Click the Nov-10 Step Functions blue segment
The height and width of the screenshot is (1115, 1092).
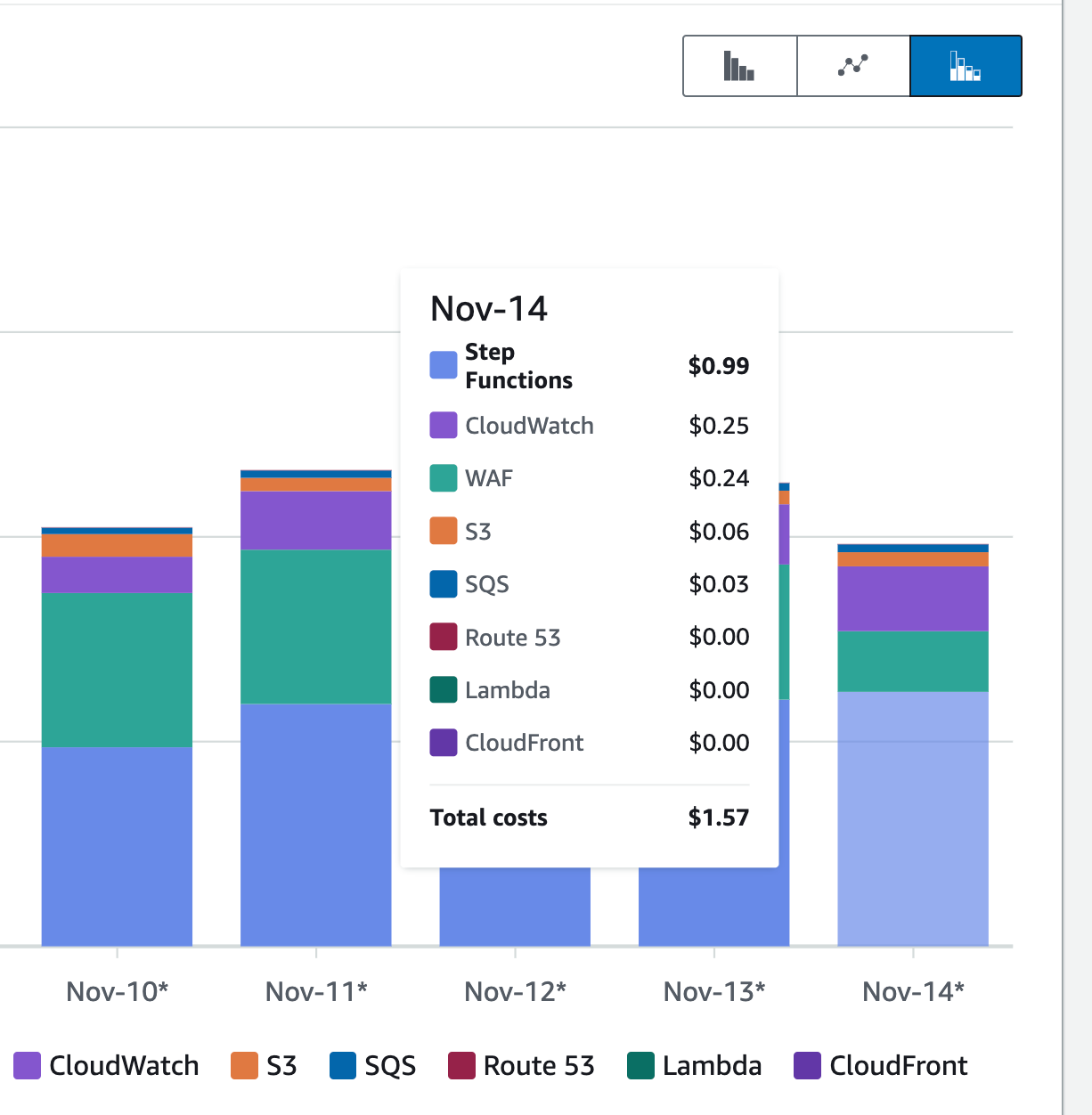(117, 846)
